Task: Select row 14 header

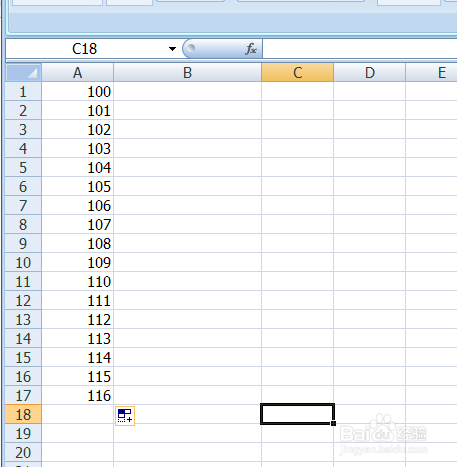Action: pos(23,338)
